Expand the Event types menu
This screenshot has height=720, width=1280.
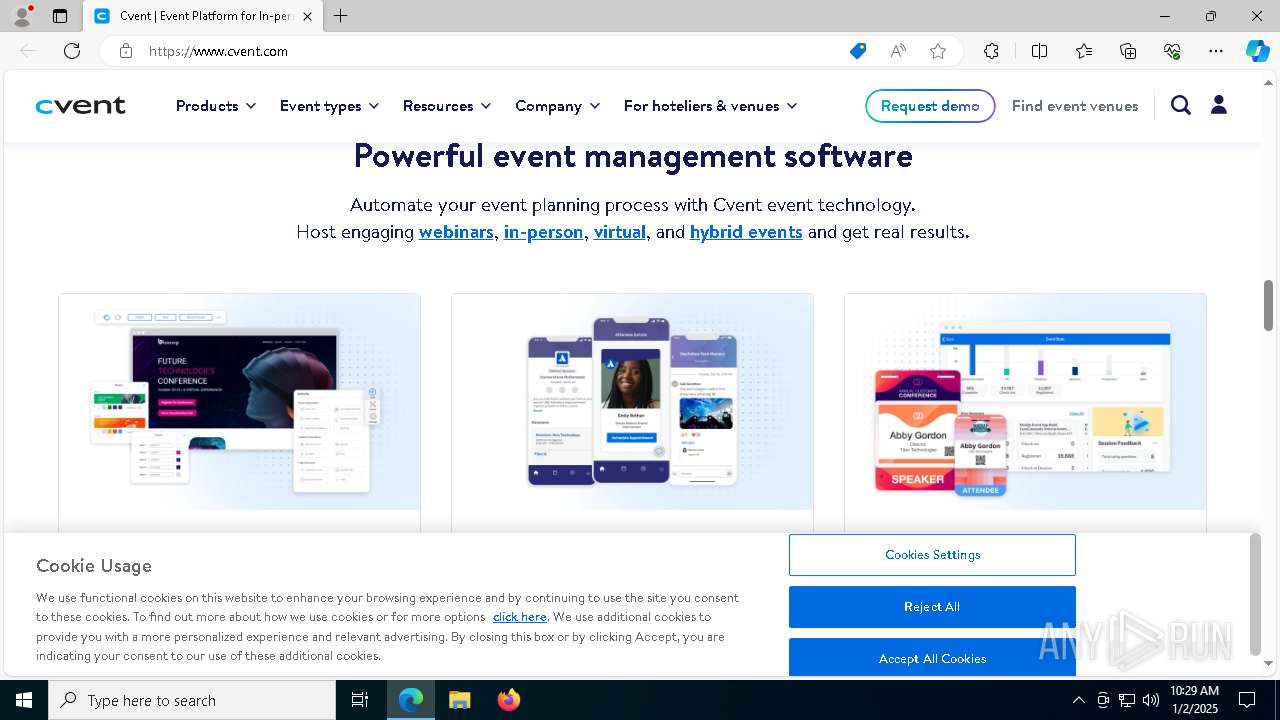point(329,106)
